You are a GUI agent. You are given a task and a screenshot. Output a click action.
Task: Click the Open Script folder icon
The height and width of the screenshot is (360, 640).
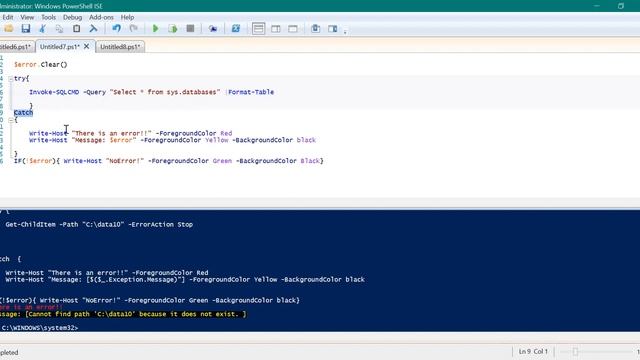coord(9,29)
